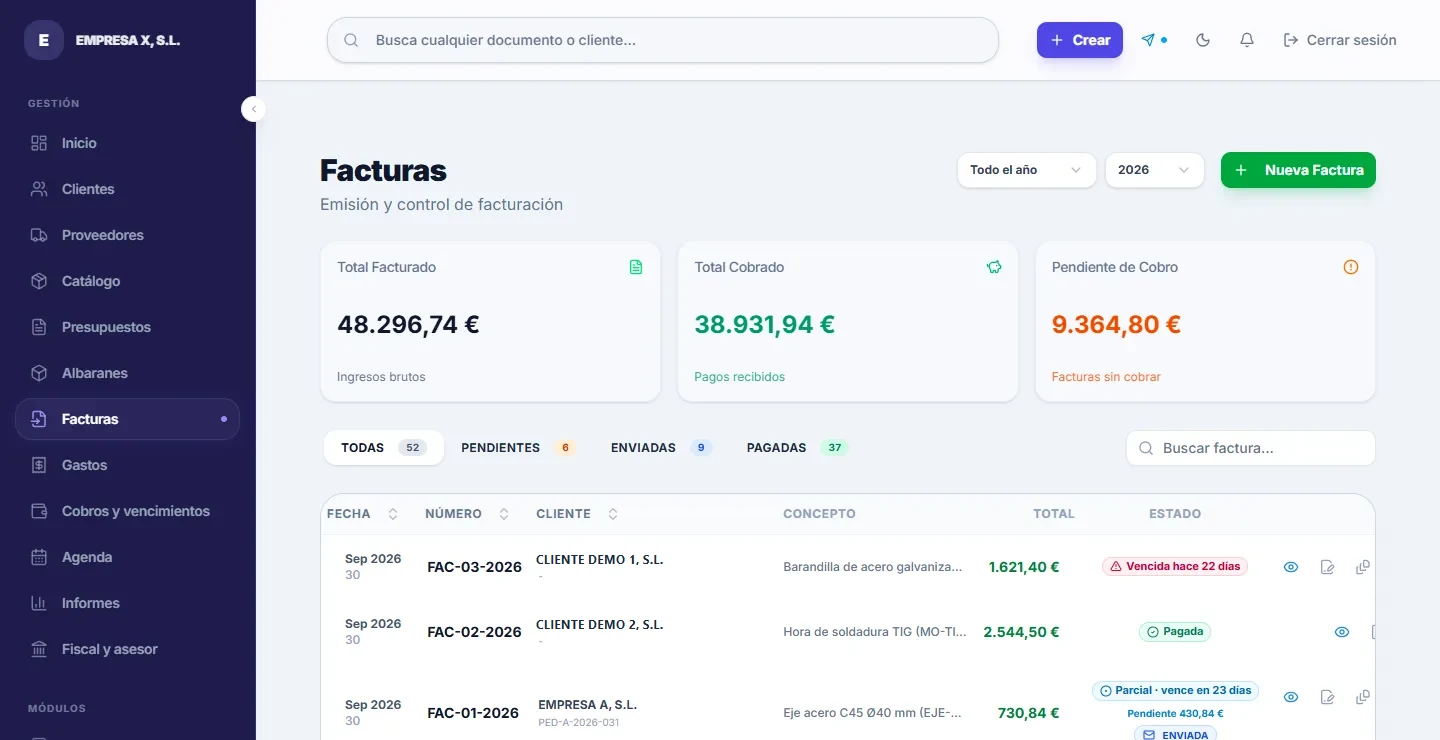Click the paper plane send icon
The width and height of the screenshot is (1440, 740).
tap(1148, 40)
